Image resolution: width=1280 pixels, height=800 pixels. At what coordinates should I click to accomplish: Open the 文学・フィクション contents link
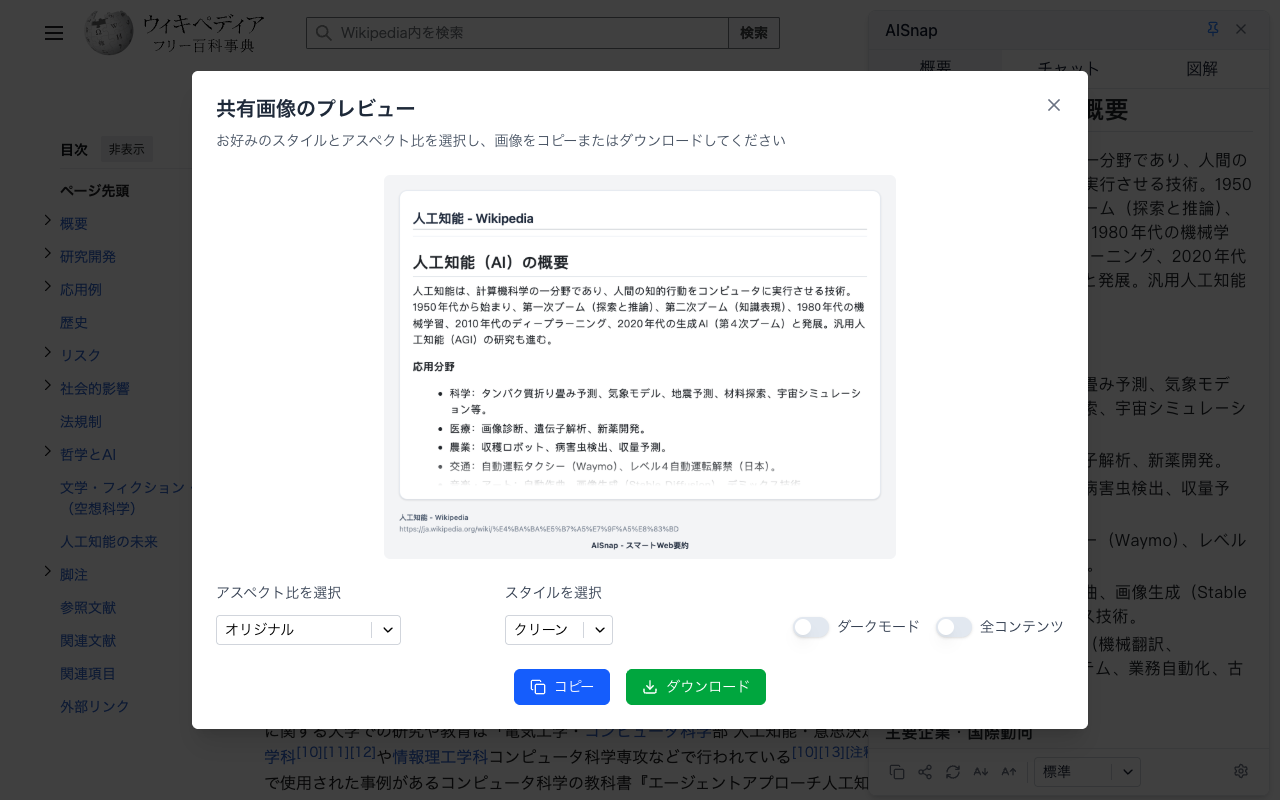124,498
